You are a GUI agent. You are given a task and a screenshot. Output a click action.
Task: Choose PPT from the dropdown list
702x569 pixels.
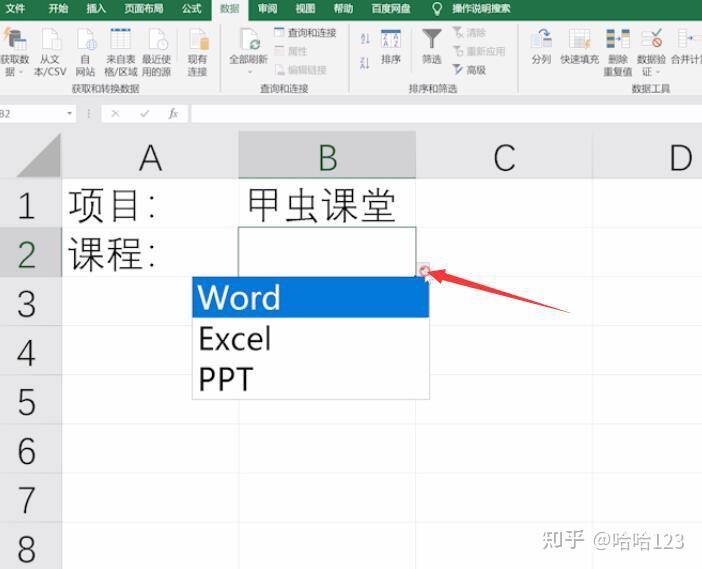(311, 379)
